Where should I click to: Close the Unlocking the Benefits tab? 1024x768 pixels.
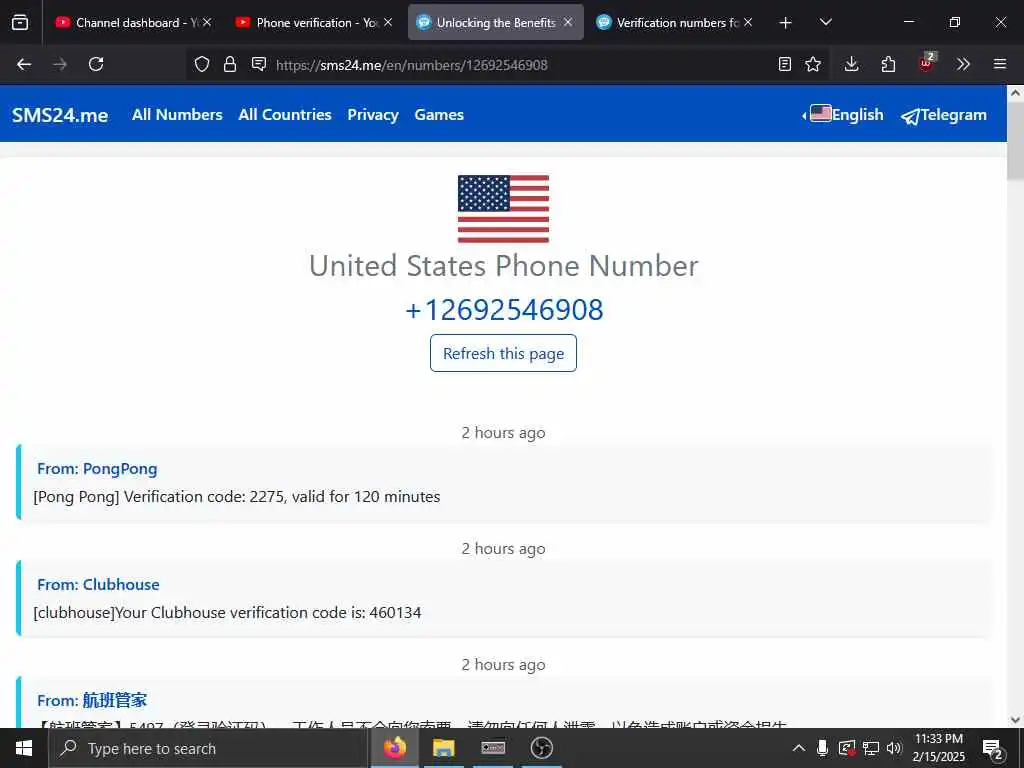(568, 22)
